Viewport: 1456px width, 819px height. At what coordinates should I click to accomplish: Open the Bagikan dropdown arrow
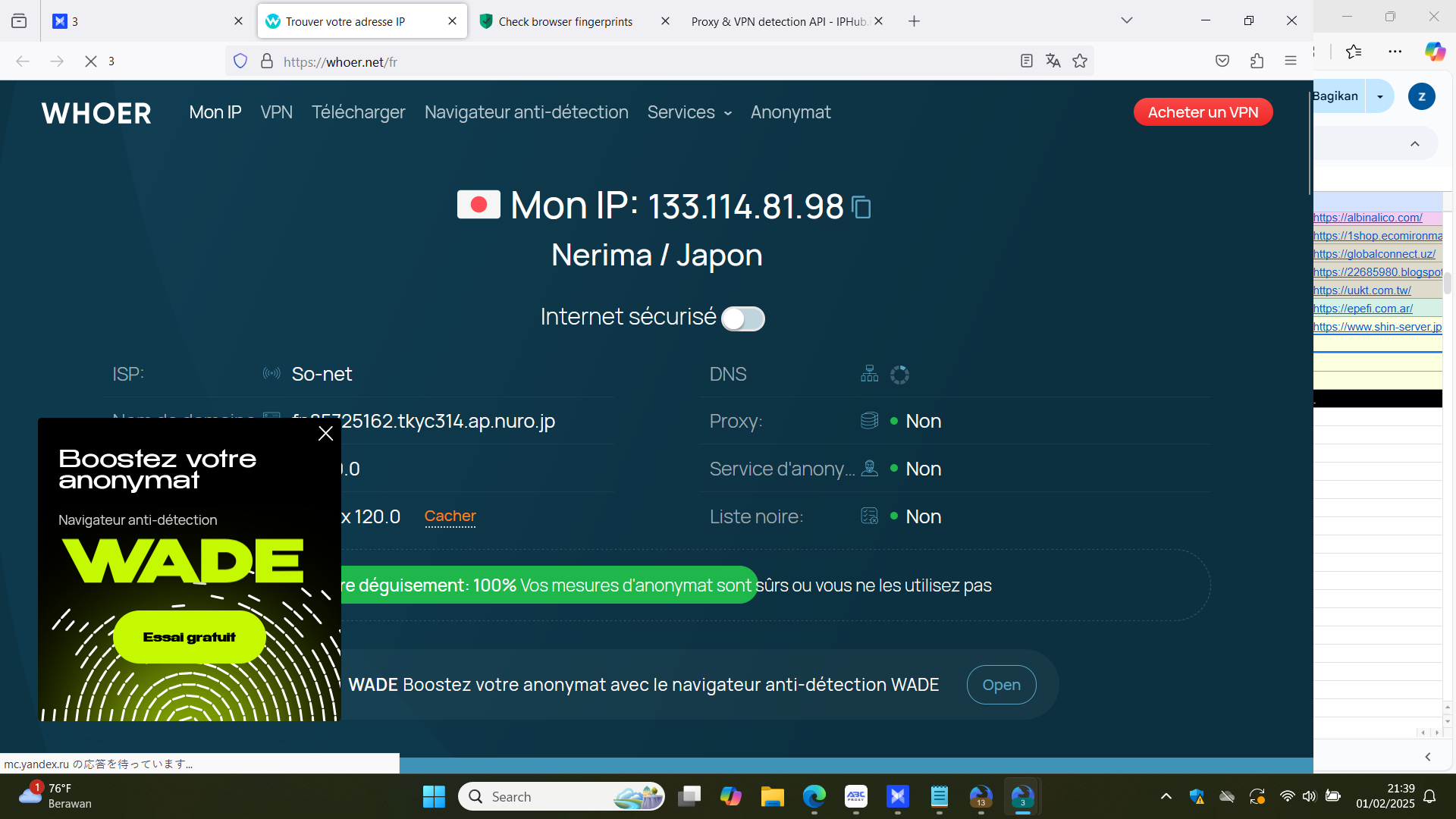1379,96
